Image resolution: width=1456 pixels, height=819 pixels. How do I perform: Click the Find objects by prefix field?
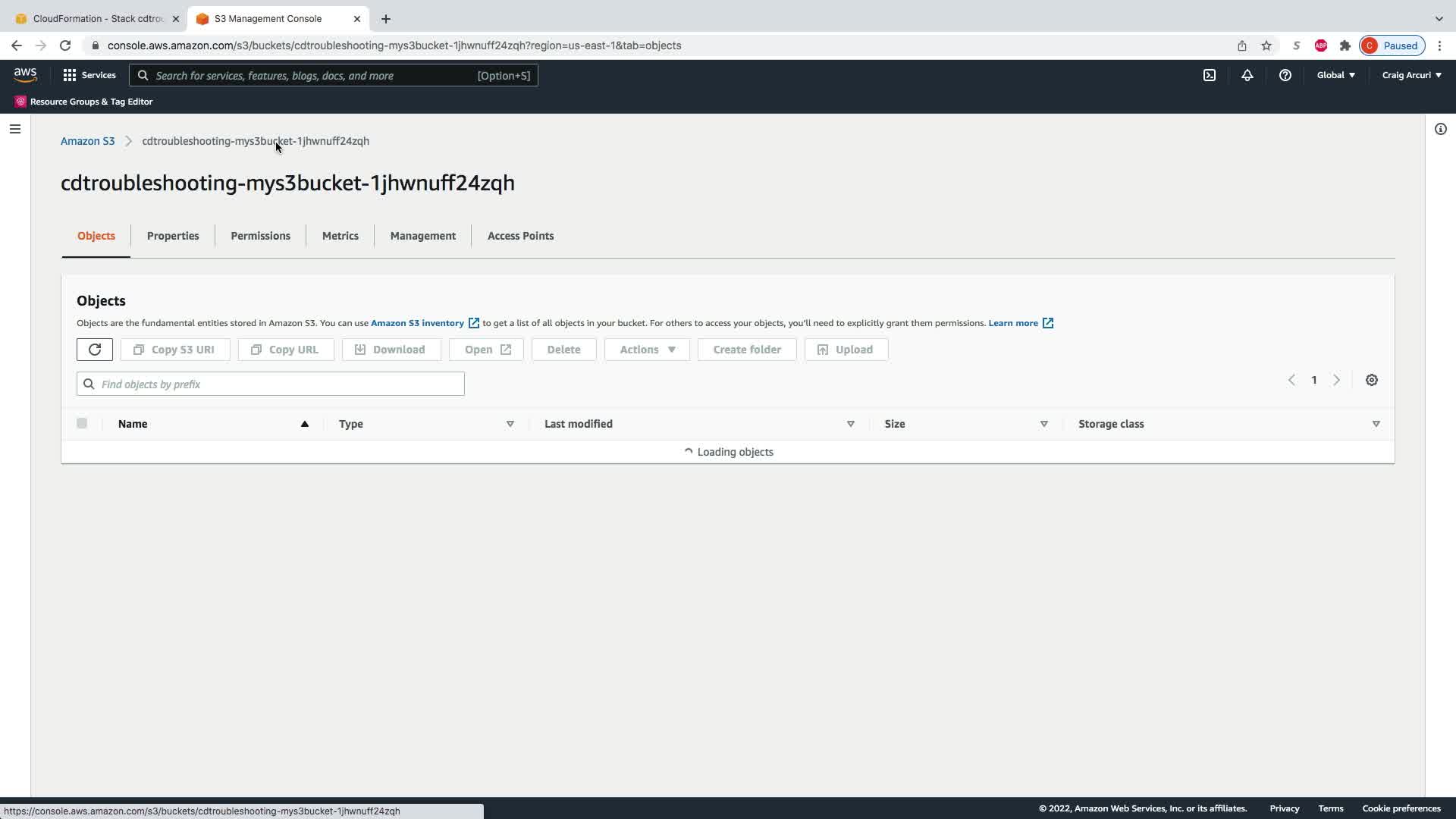coord(271,384)
